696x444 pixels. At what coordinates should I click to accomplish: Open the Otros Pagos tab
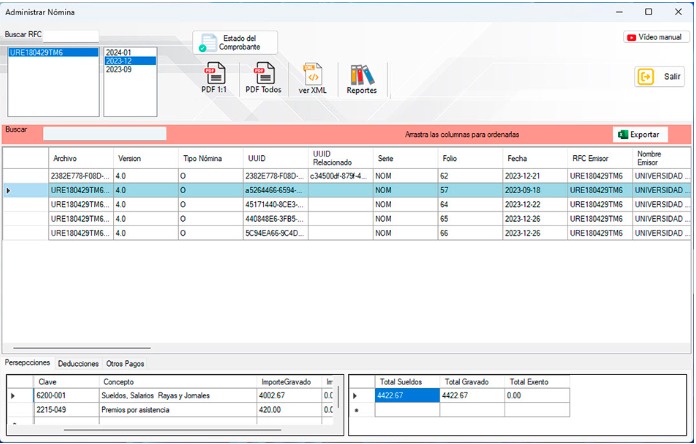pos(125,364)
